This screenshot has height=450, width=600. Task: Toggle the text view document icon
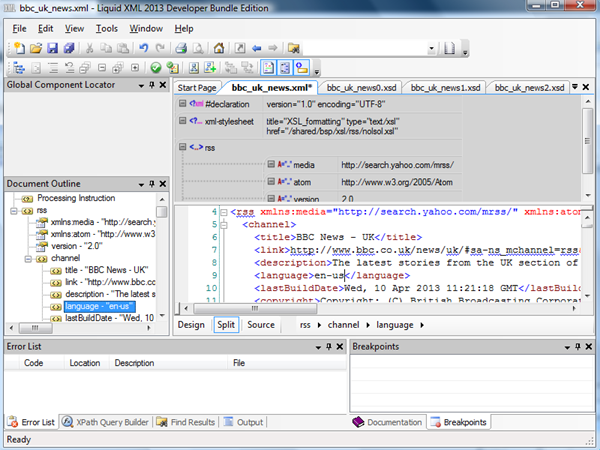[x=268, y=68]
